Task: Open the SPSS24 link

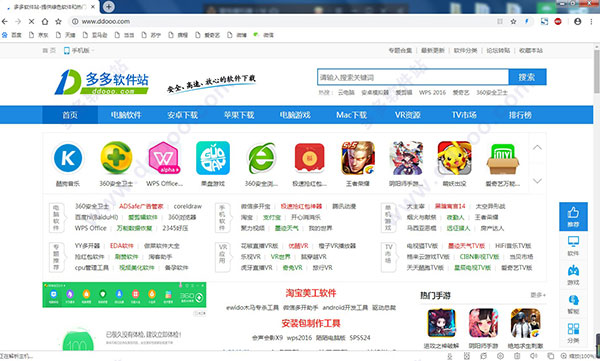Action: tap(360, 338)
